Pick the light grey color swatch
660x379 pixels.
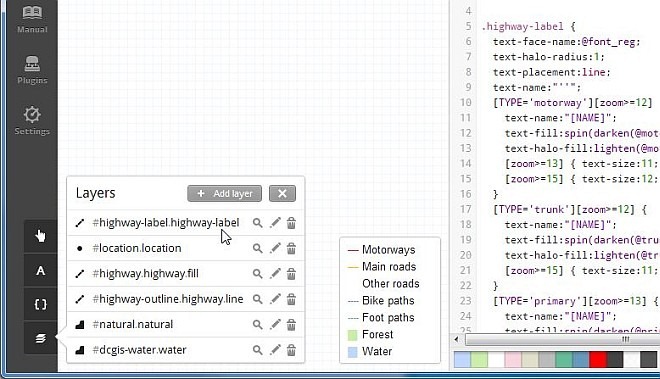coord(547,360)
